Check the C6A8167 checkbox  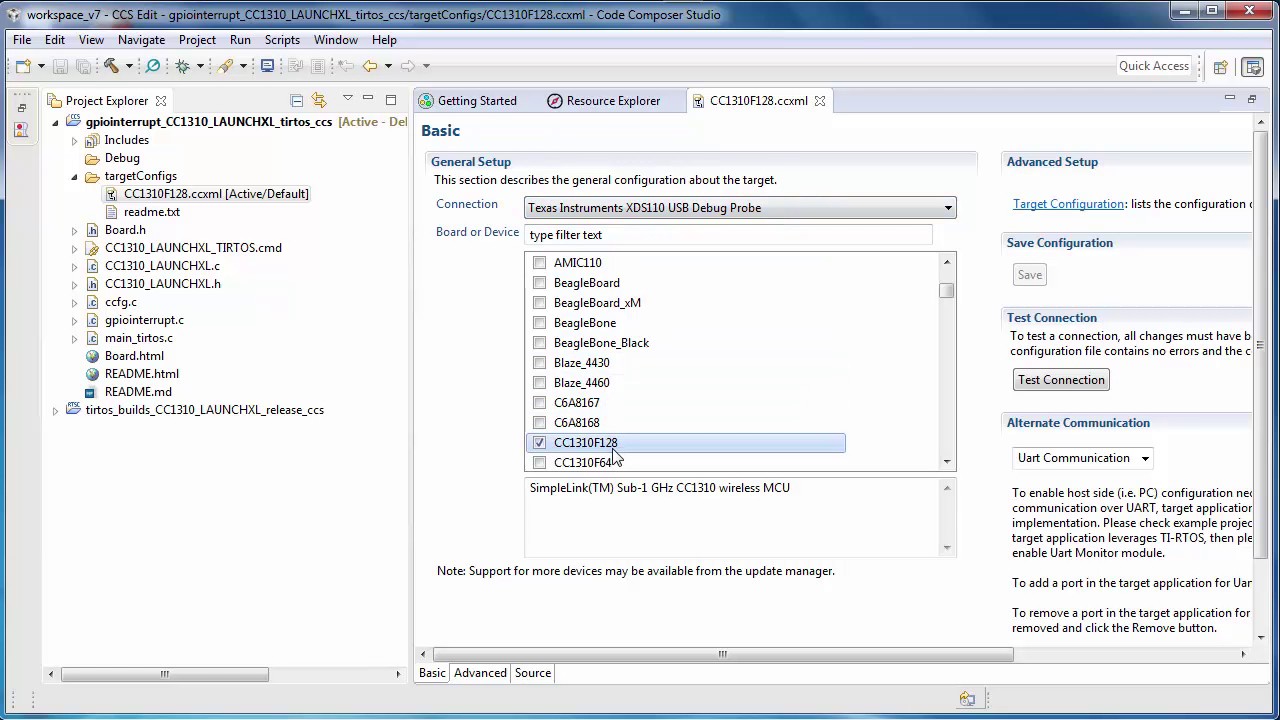point(540,403)
